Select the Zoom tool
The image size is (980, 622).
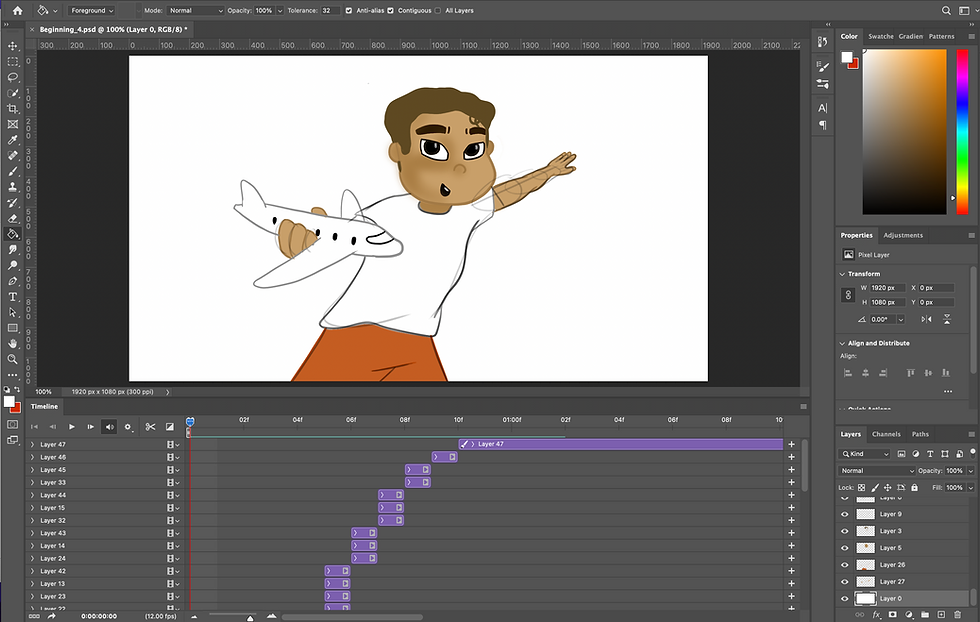click(12, 359)
